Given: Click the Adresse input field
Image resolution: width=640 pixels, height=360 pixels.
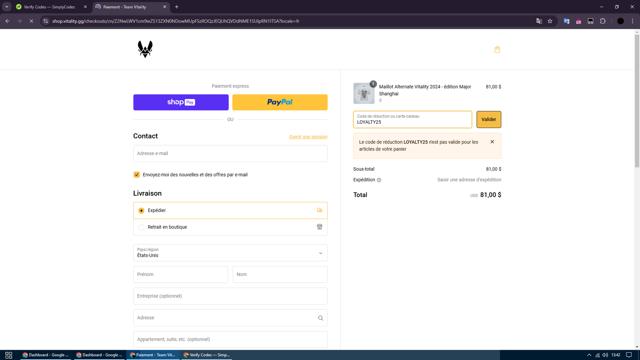Looking at the screenshot, I should point(230,318).
